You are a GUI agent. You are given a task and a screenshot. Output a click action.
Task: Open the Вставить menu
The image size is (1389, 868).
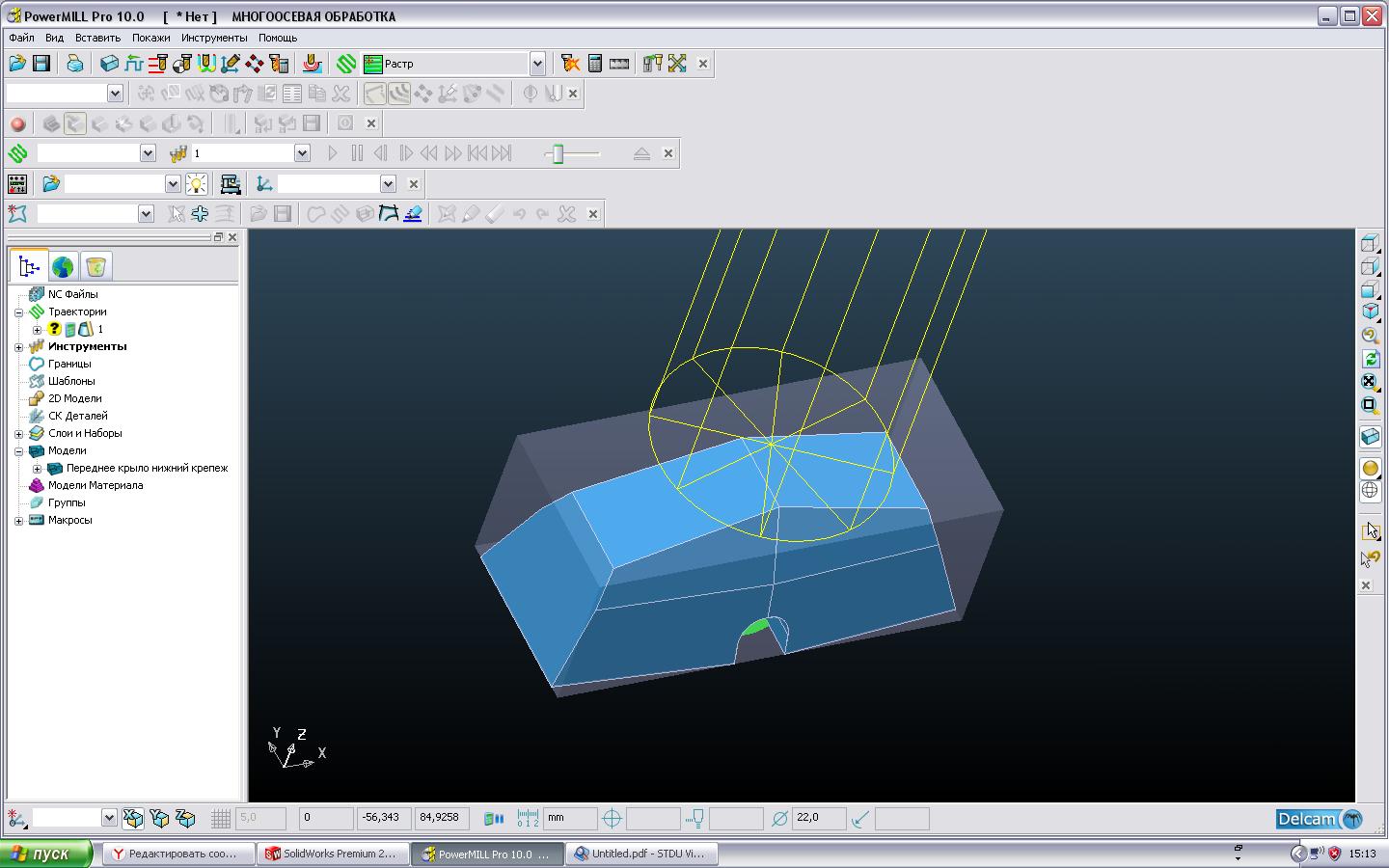click(x=97, y=38)
